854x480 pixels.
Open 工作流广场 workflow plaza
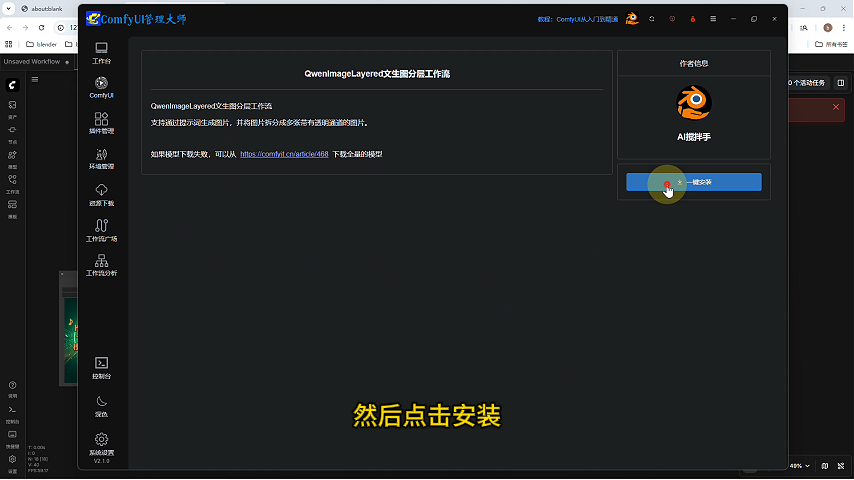(x=101, y=230)
